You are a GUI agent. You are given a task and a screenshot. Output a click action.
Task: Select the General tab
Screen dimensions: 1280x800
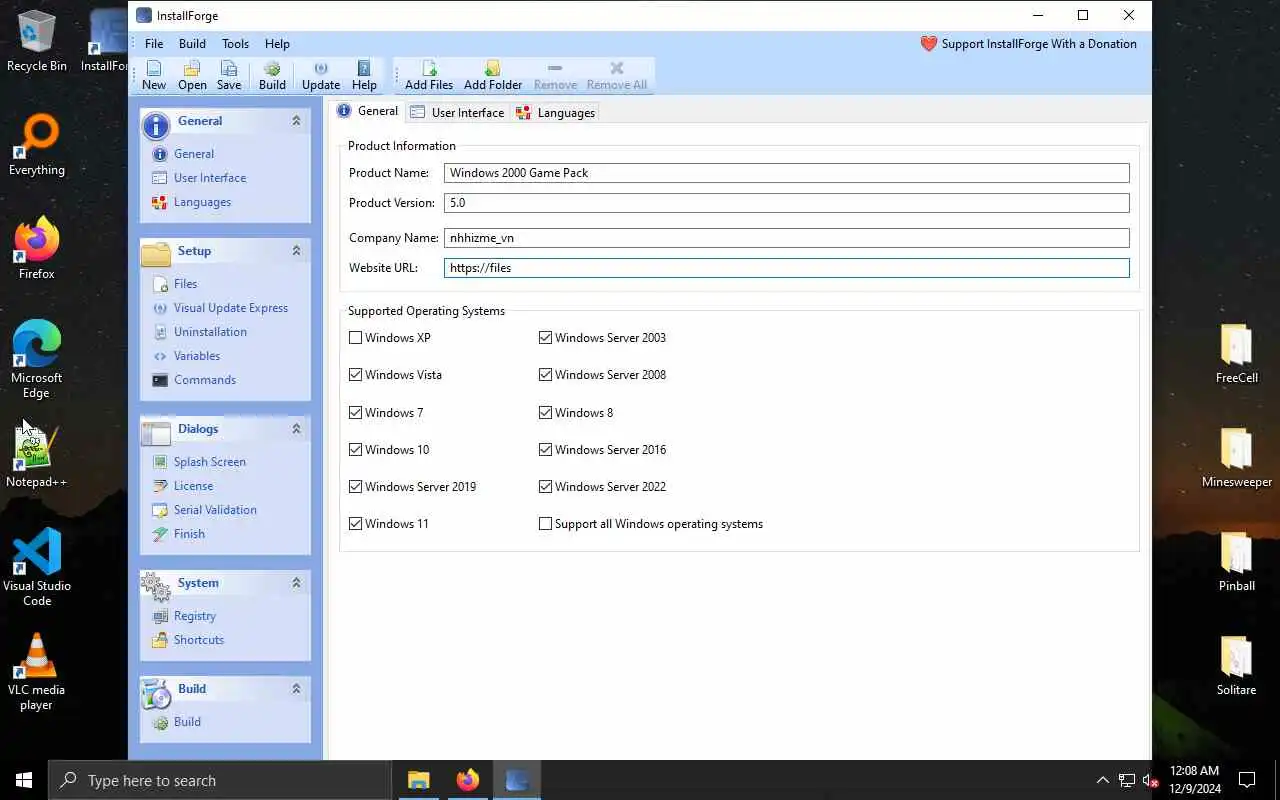coord(368,111)
